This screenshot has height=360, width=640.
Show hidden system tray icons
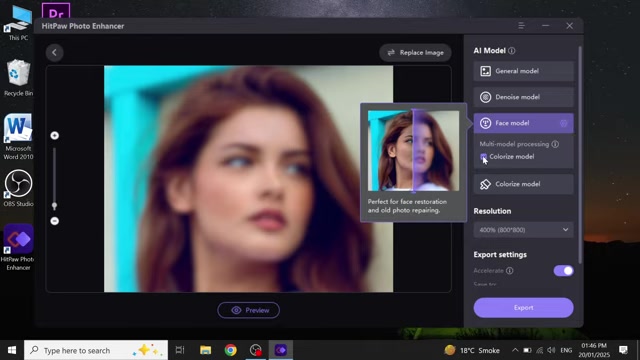pos(515,350)
